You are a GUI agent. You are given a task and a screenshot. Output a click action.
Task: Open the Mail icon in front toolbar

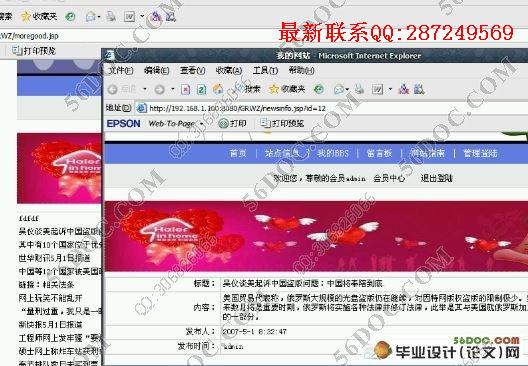(339, 89)
